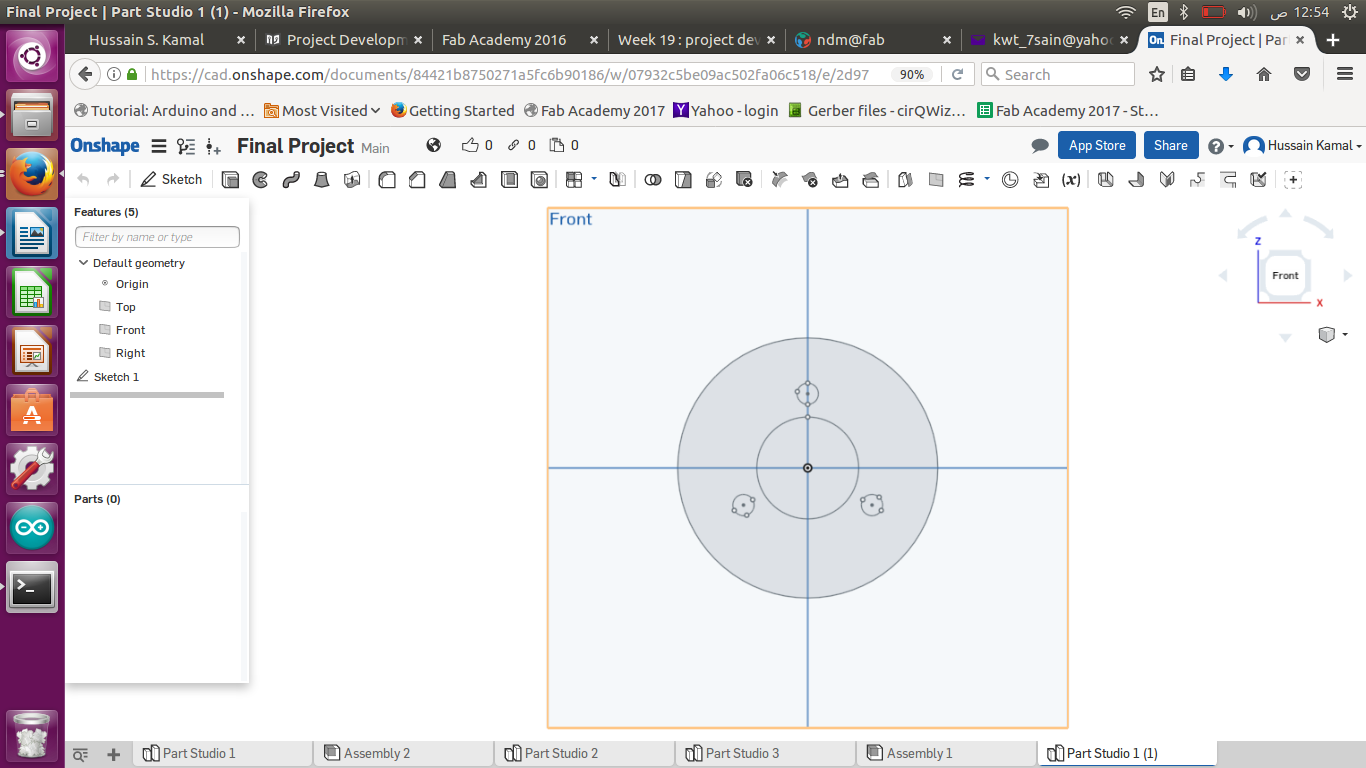Click the Helix tool icon
This screenshot has height=768, width=1366.
click(x=966, y=180)
